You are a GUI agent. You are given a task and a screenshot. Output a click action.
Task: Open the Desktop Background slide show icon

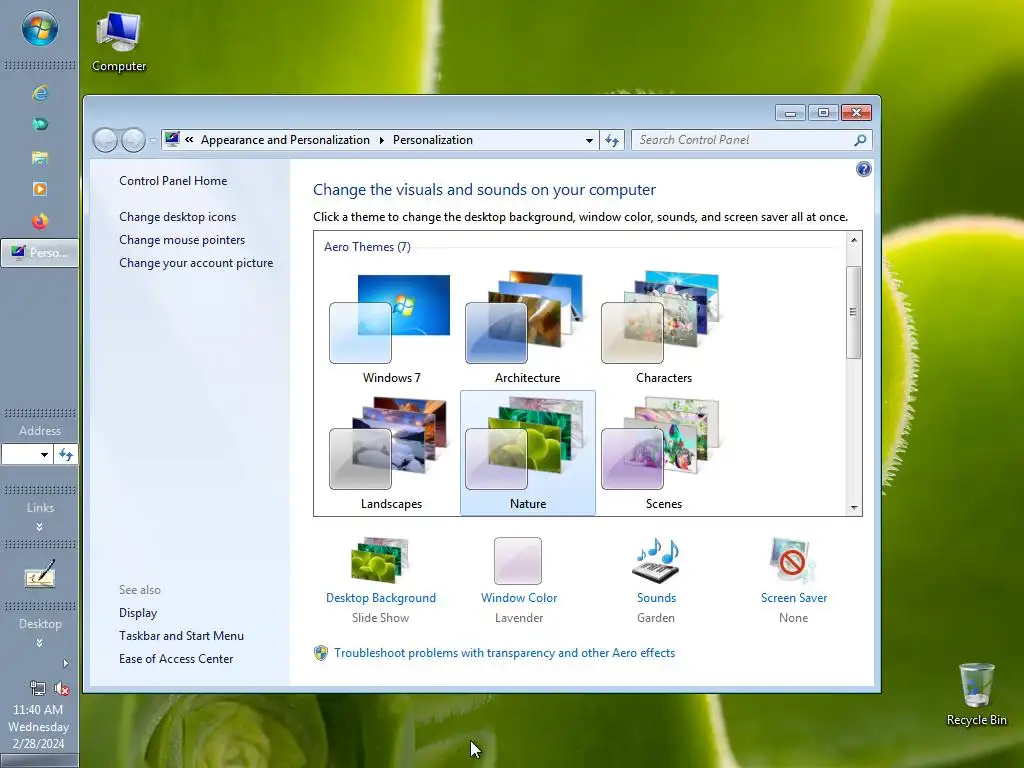380,560
